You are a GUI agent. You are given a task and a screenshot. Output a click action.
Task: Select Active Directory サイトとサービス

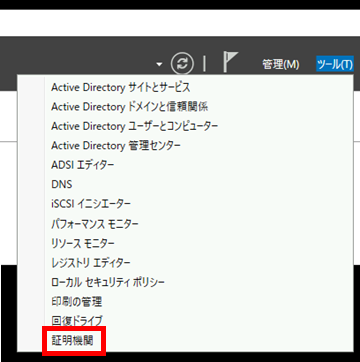coord(121,88)
